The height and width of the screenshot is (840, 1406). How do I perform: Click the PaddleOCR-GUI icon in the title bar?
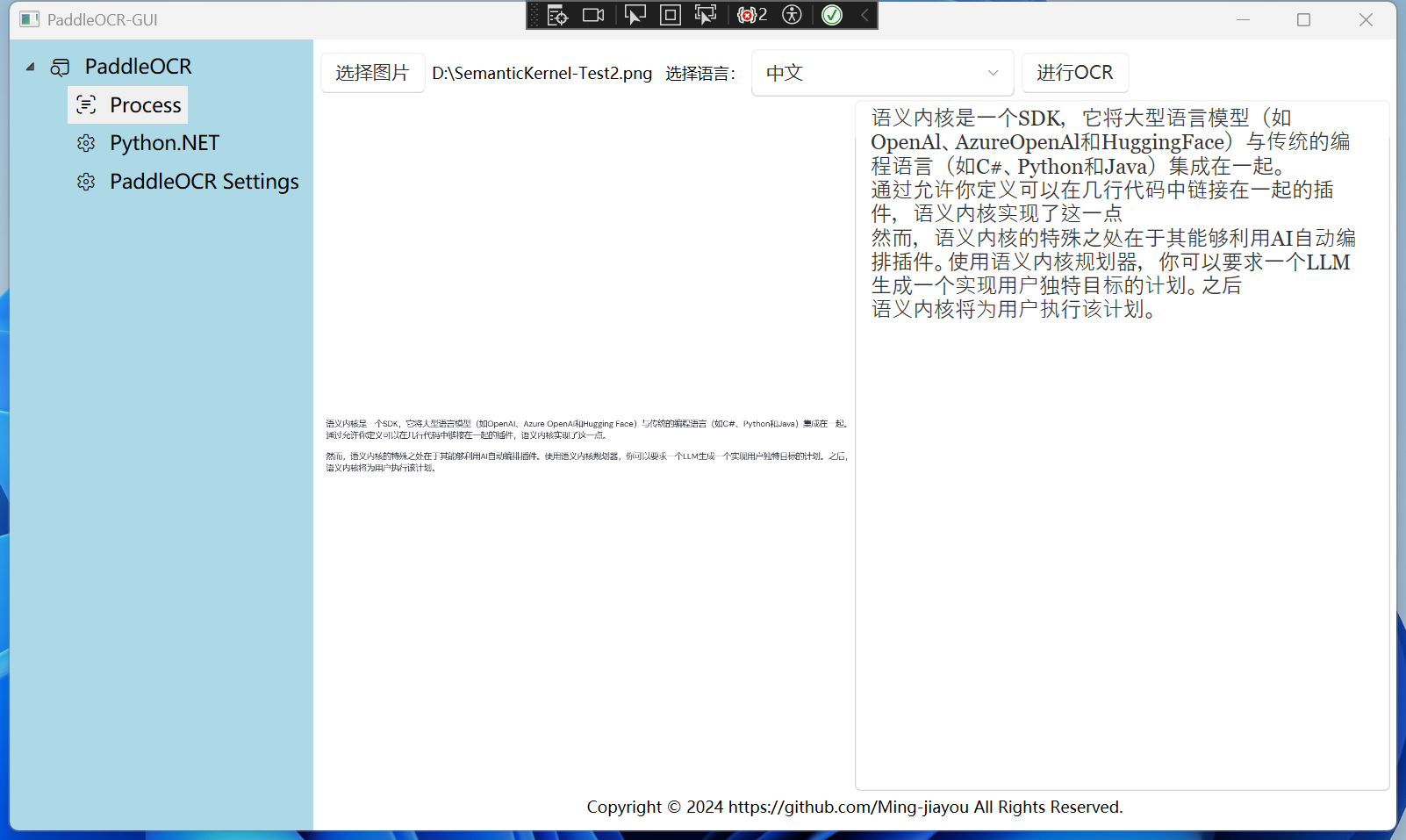(29, 18)
